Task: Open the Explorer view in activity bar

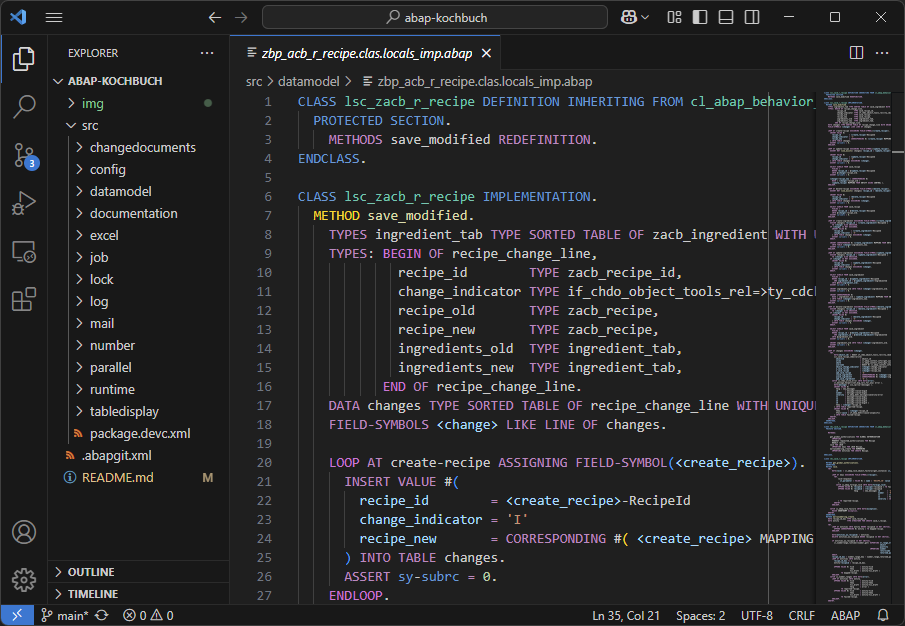Action: (x=24, y=59)
